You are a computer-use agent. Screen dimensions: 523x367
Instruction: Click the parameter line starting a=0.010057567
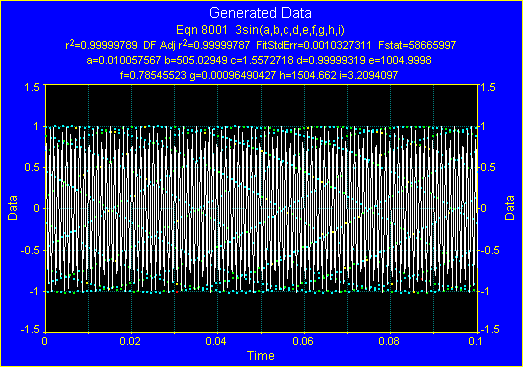pos(259,60)
